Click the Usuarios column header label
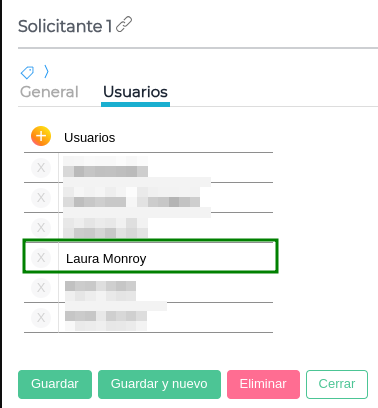This screenshot has width=378, height=408. coord(90,138)
